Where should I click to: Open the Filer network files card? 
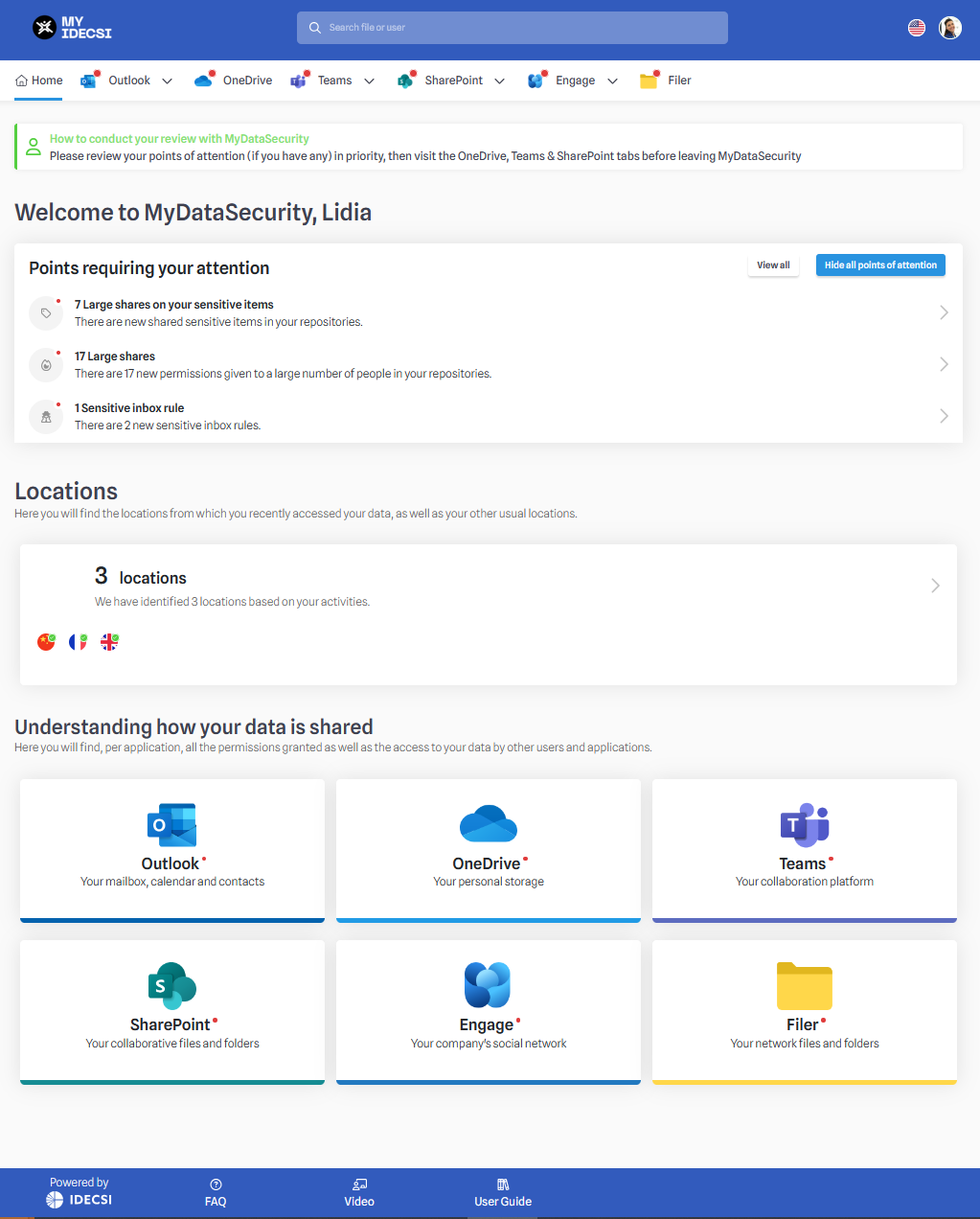pos(805,1012)
